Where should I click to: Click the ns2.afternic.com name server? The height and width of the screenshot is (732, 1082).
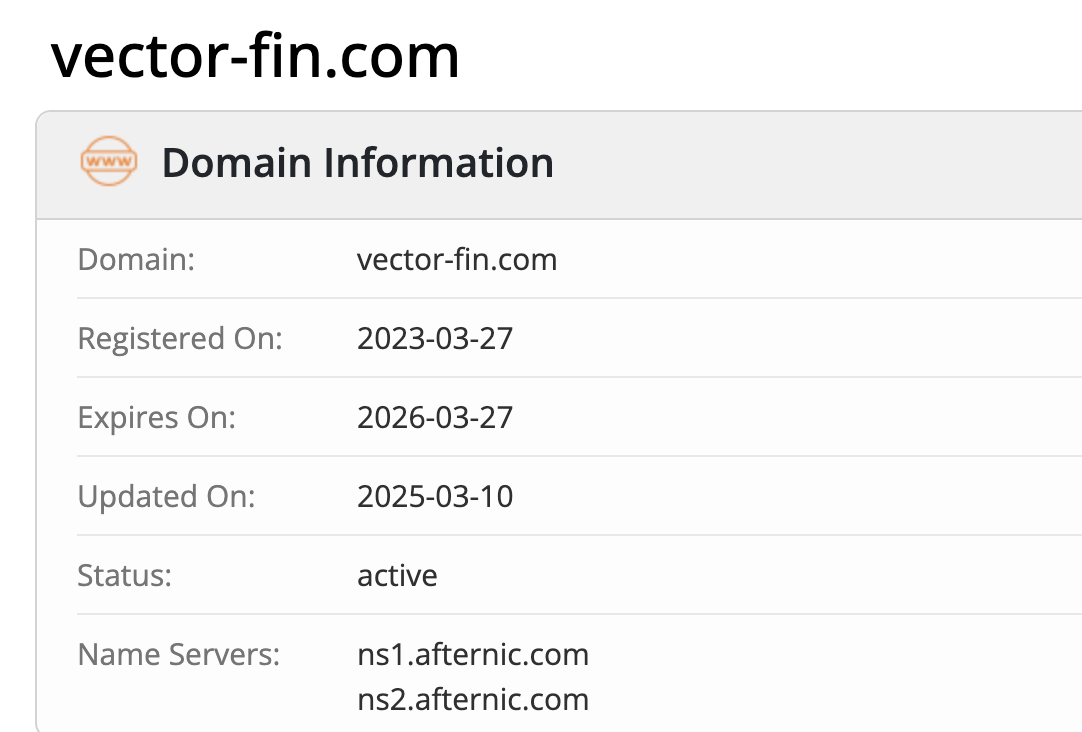[x=473, y=699]
